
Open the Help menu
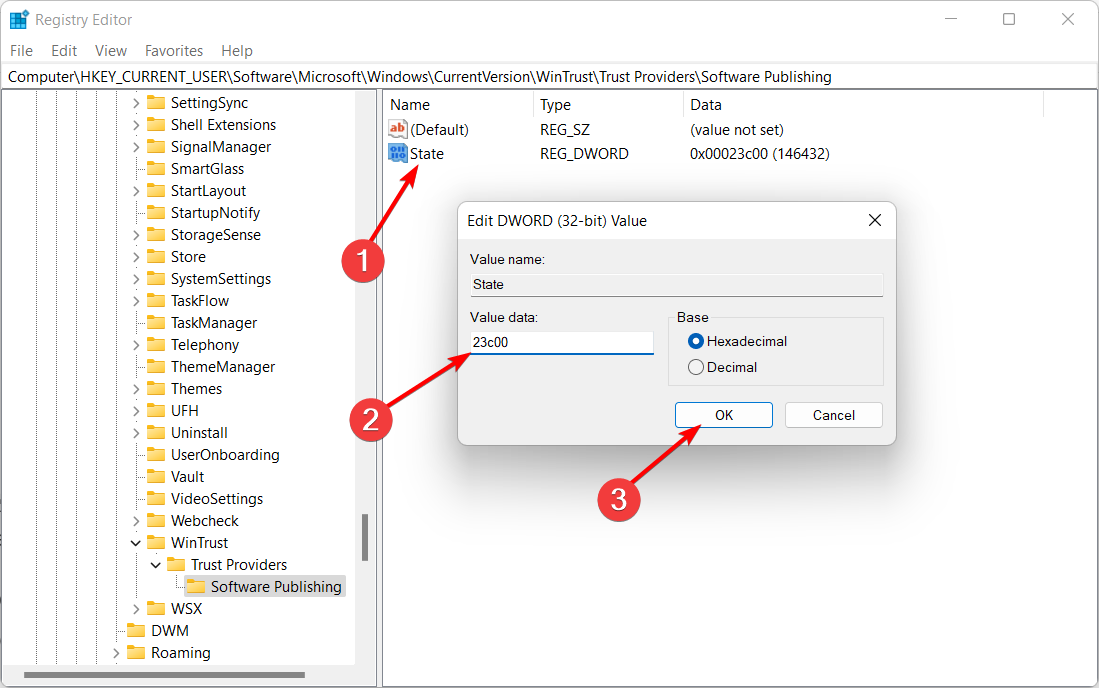(x=237, y=50)
